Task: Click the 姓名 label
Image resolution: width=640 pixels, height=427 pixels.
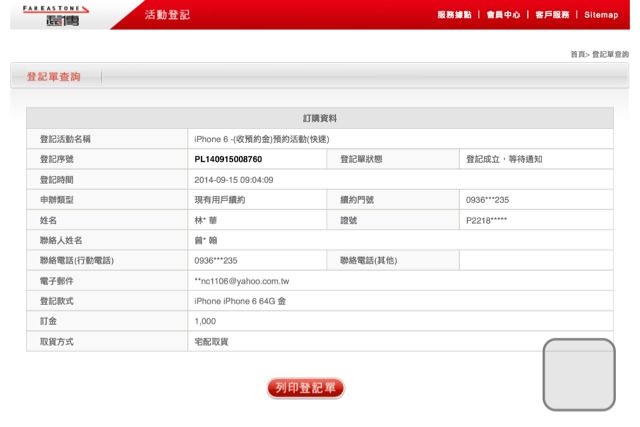Action: pyautogui.click(x=48, y=220)
